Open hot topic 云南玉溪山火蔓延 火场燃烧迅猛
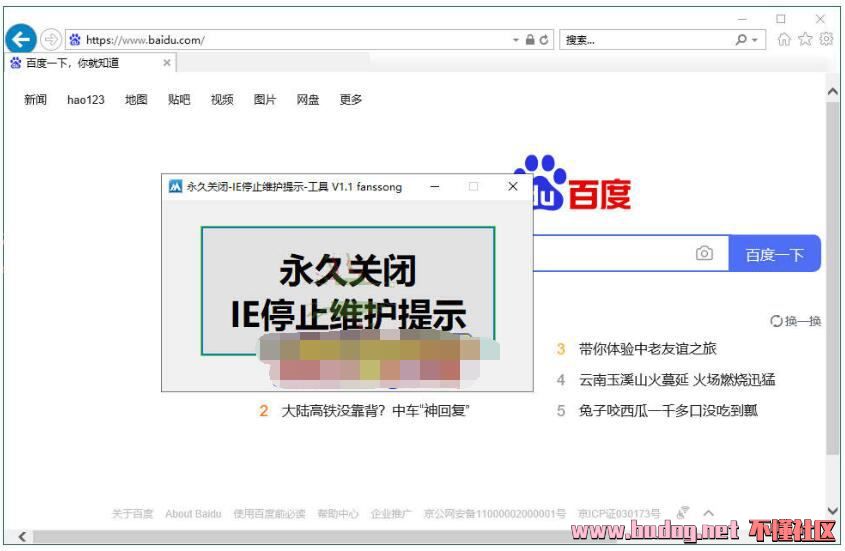The image size is (845, 551). pos(677,380)
